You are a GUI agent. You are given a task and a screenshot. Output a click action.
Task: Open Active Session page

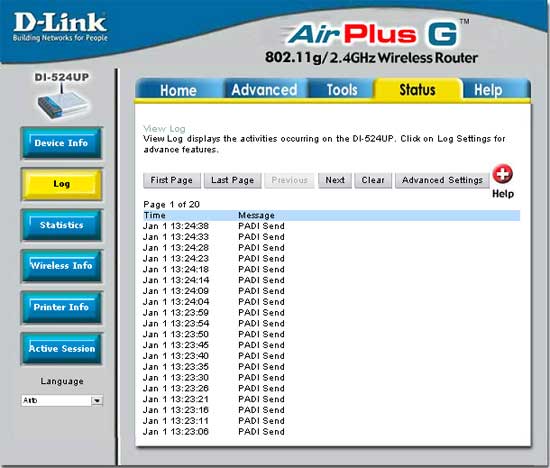click(x=61, y=349)
